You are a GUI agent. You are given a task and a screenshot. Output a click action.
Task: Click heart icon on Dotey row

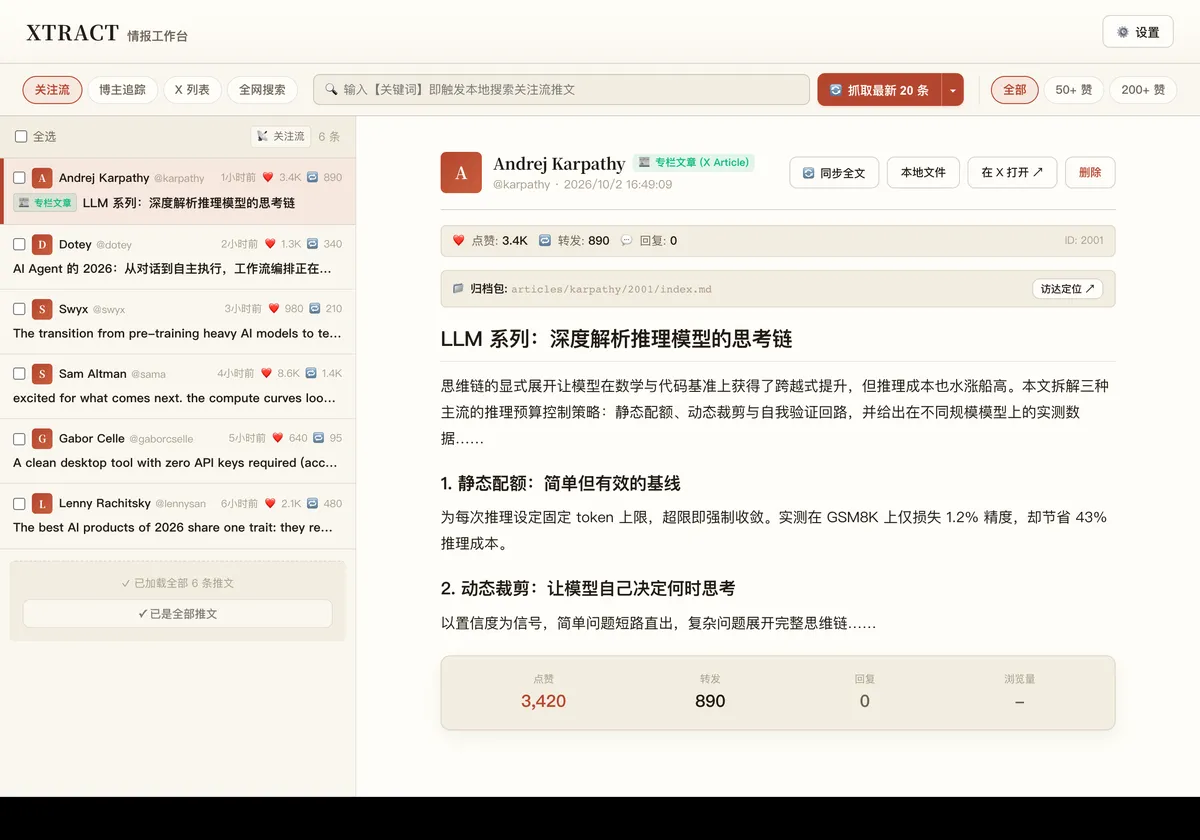[x=271, y=244]
